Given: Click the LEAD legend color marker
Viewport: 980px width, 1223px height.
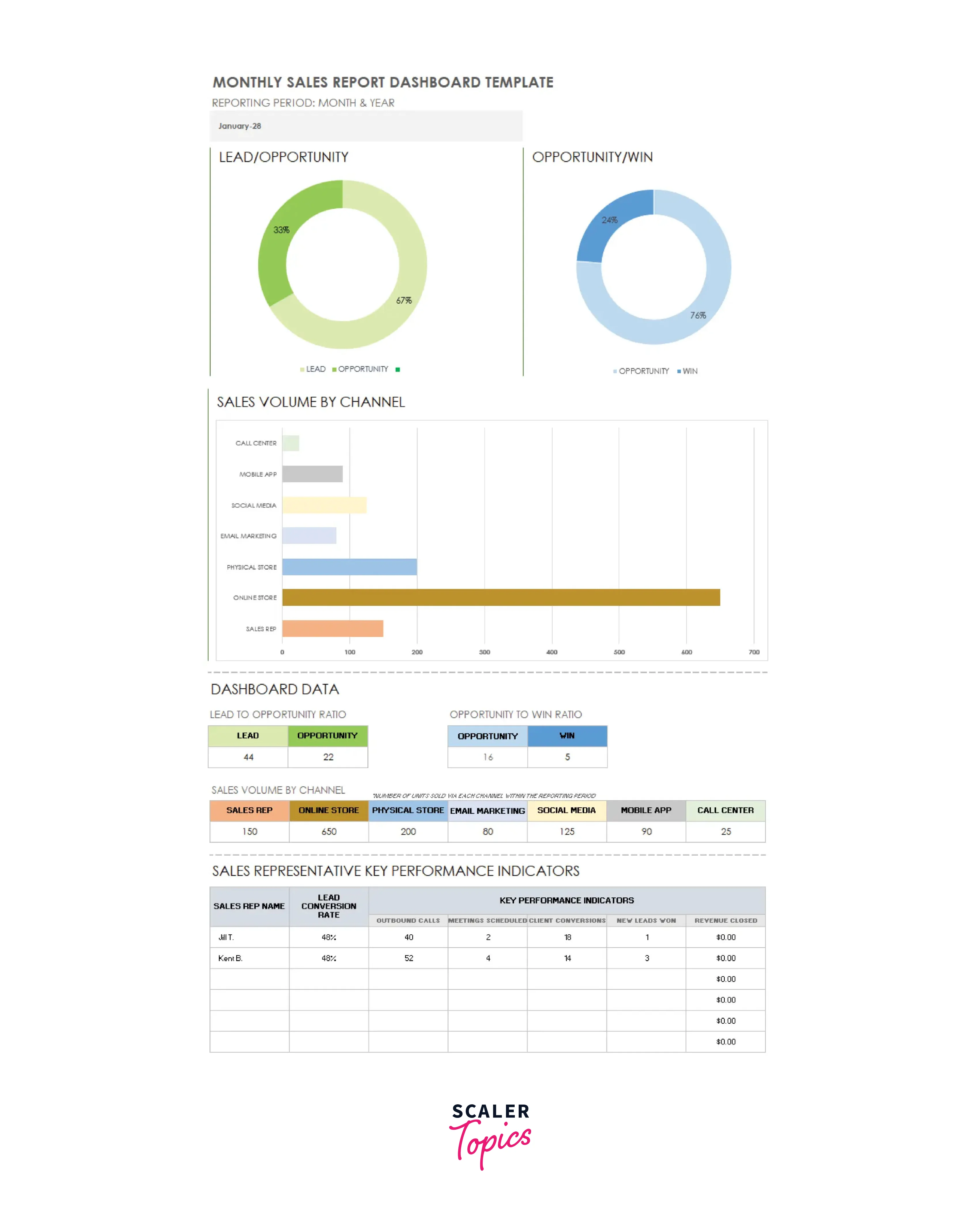Looking at the screenshot, I should point(303,370).
